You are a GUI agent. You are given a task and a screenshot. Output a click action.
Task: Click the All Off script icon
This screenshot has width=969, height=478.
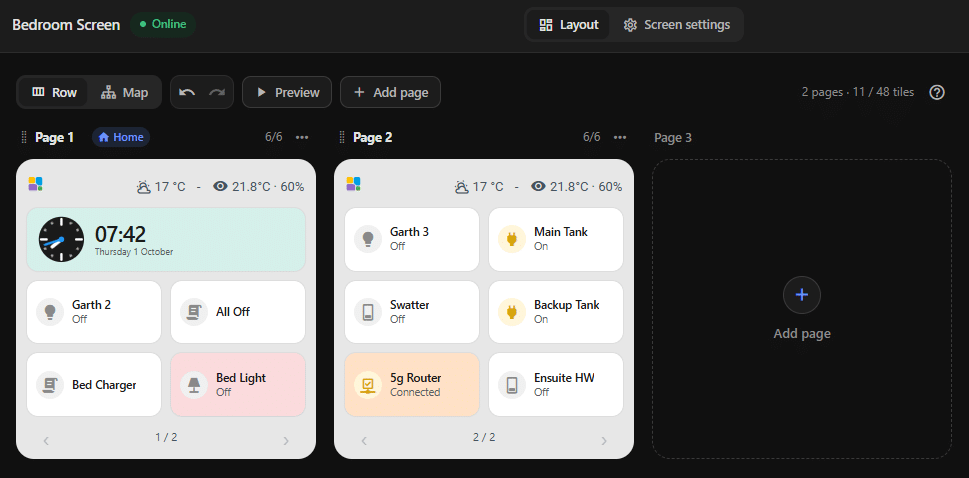click(194, 312)
